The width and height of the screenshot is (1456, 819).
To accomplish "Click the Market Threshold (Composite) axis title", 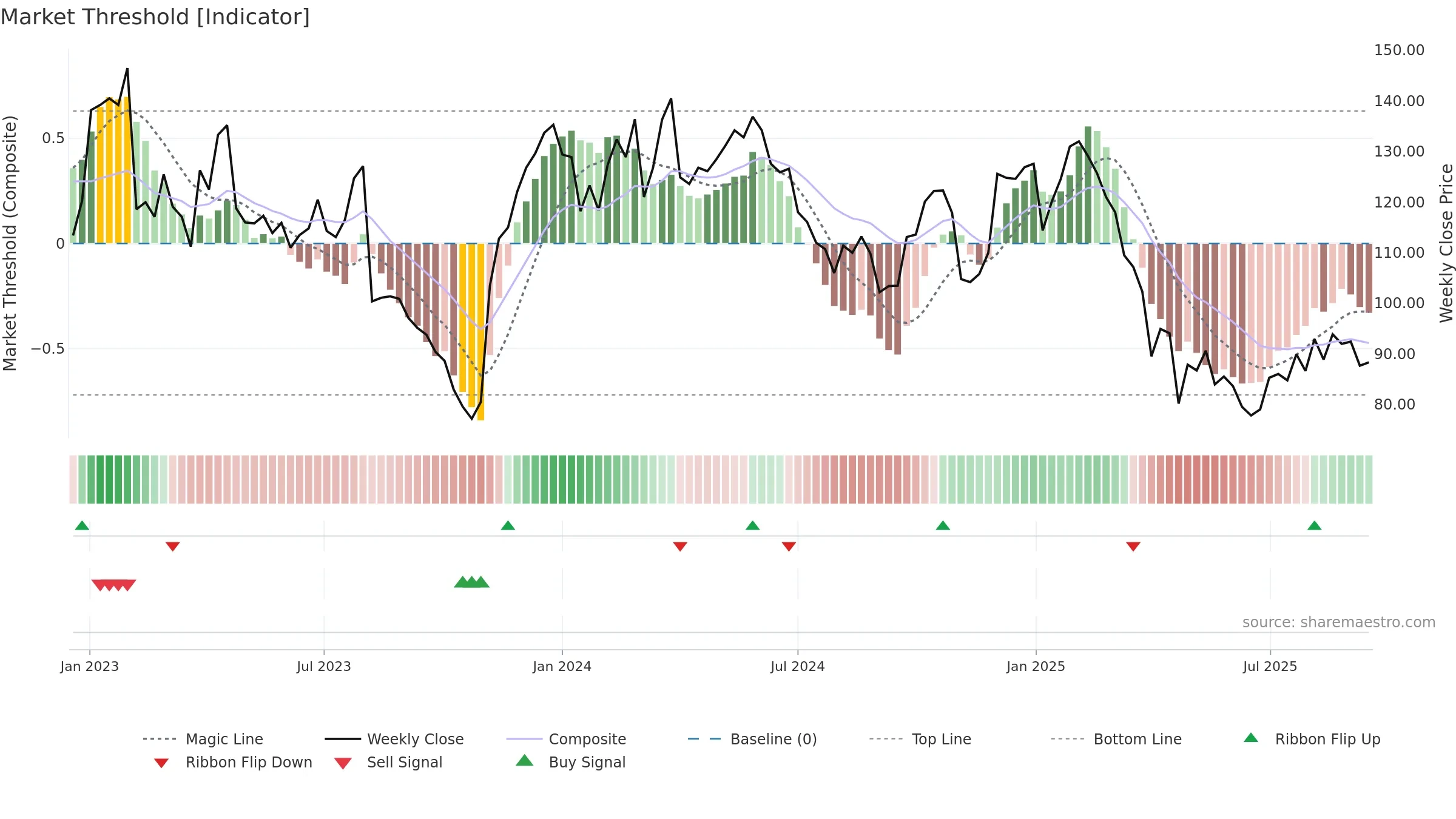I will 10,243.
